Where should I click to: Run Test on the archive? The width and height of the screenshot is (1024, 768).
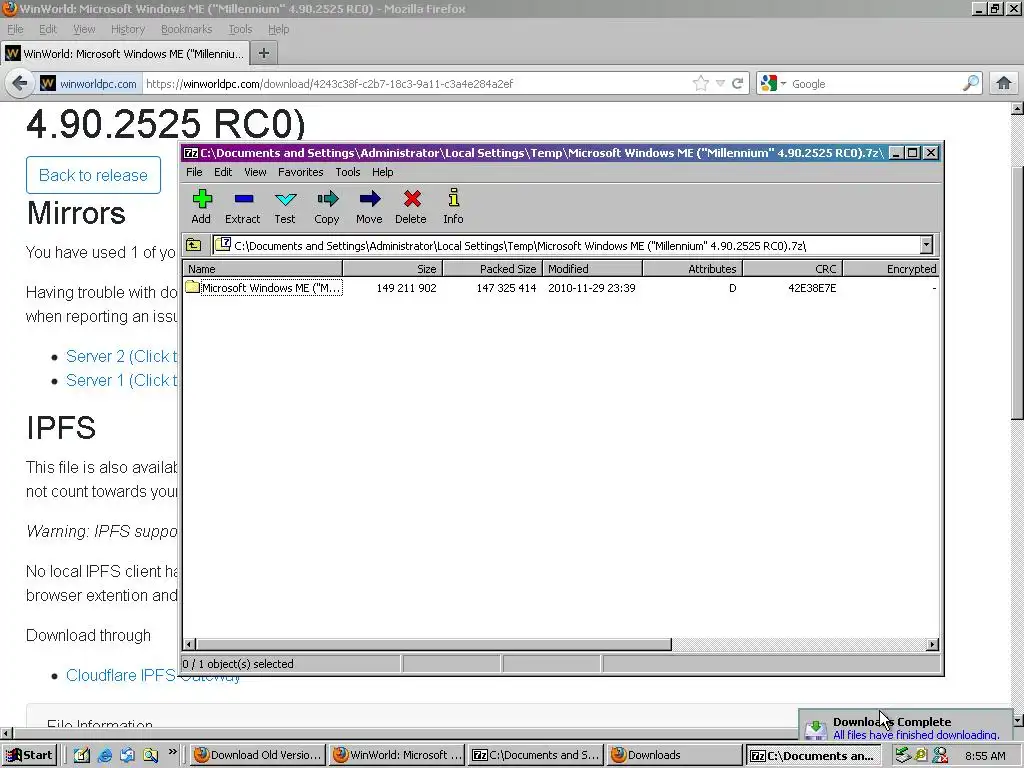(285, 206)
